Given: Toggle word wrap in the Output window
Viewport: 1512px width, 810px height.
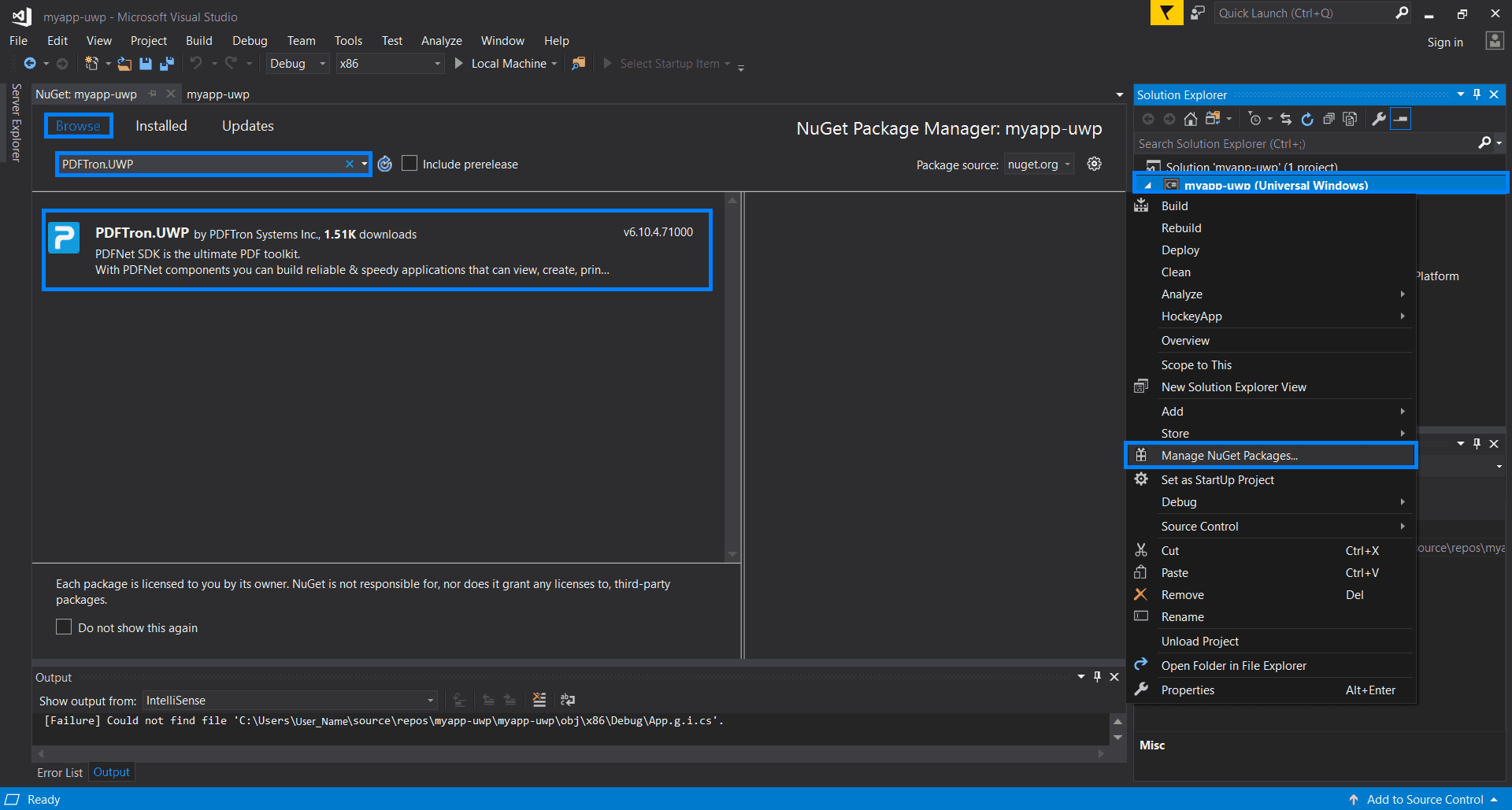Looking at the screenshot, I should [x=567, y=700].
